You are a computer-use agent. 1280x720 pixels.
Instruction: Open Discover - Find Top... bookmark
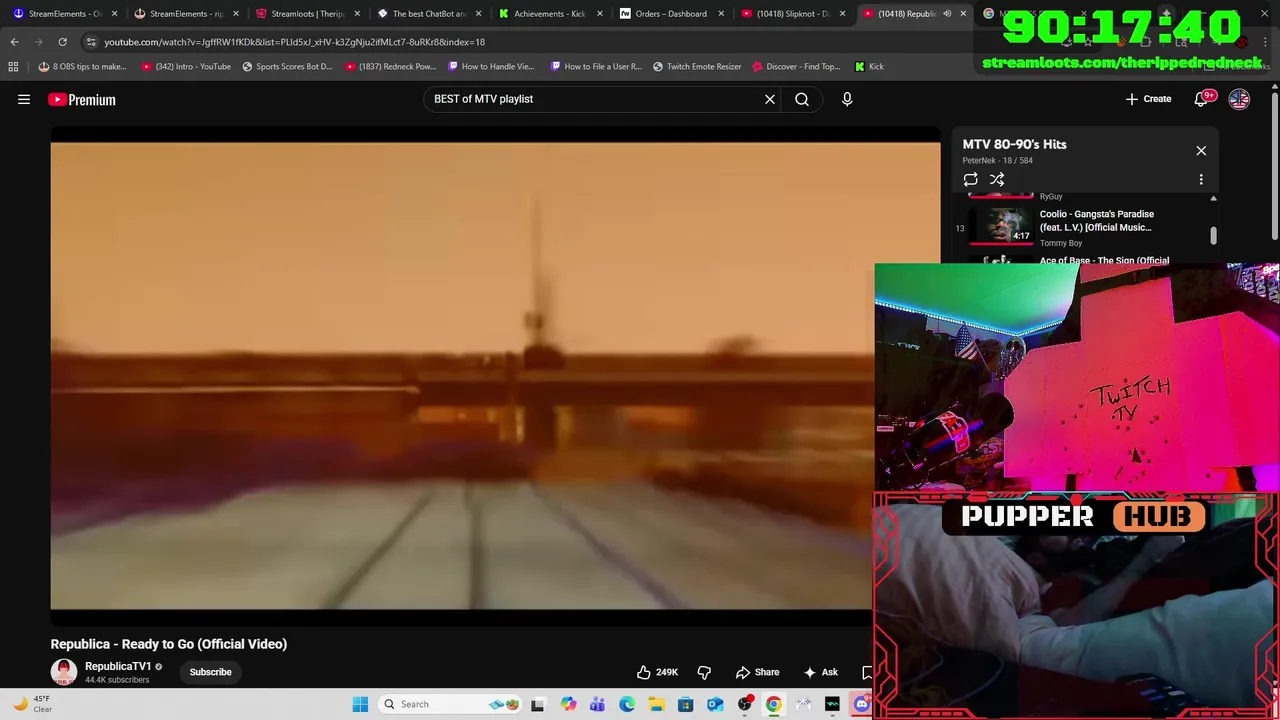pyautogui.click(x=796, y=66)
